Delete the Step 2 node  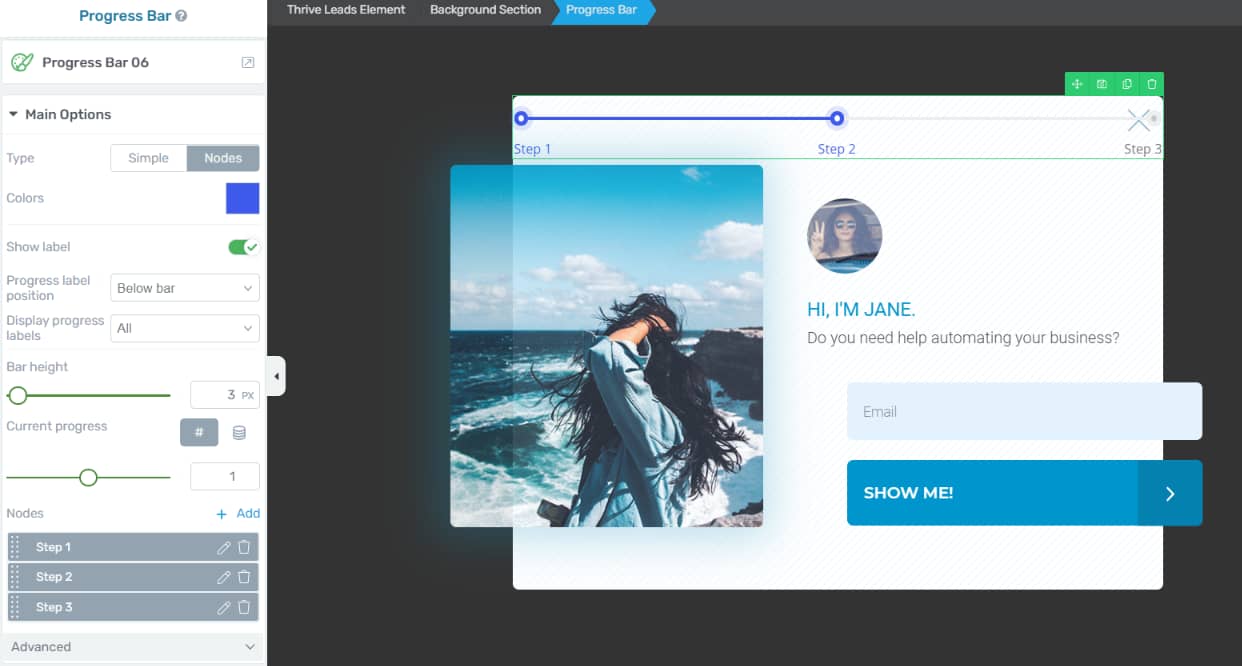point(244,577)
